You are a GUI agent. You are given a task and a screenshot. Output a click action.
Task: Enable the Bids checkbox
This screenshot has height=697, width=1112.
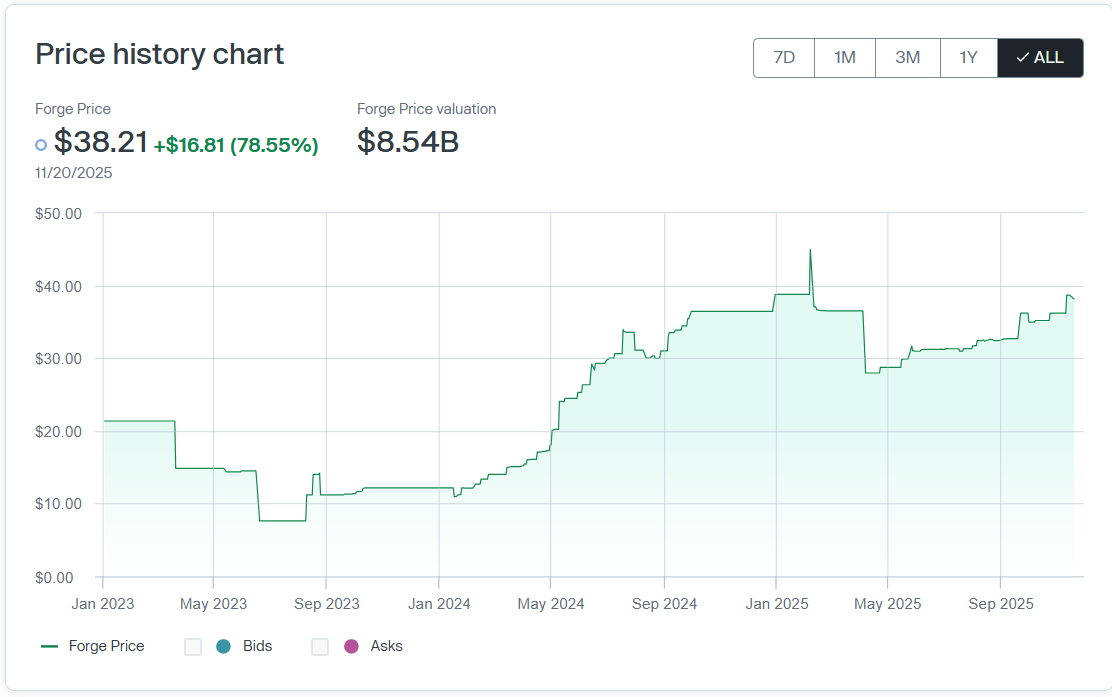[193, 647]
